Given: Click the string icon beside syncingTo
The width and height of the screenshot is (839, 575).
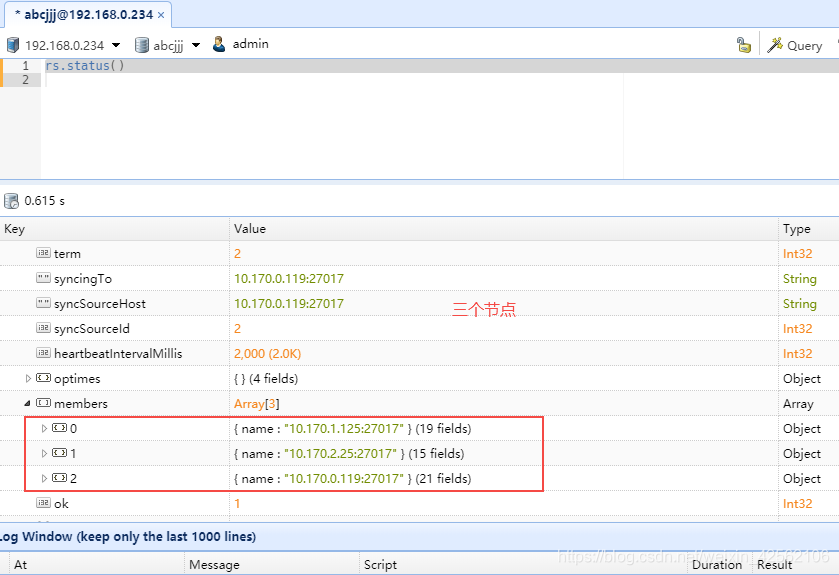Looking at the screenshot, I should (43, 278).
